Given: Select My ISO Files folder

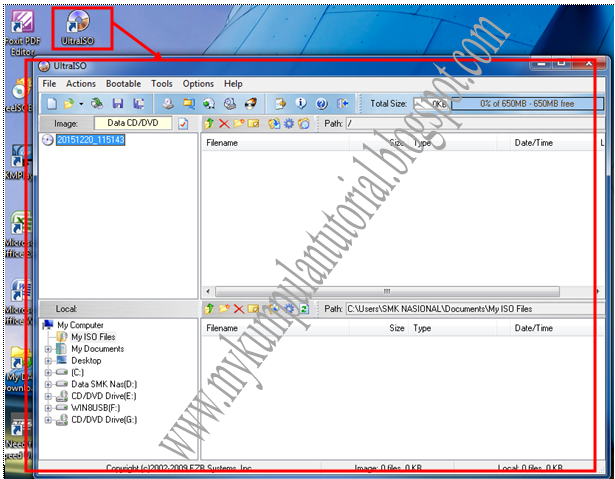Looking at the screenshot, I should click(93, 337).
